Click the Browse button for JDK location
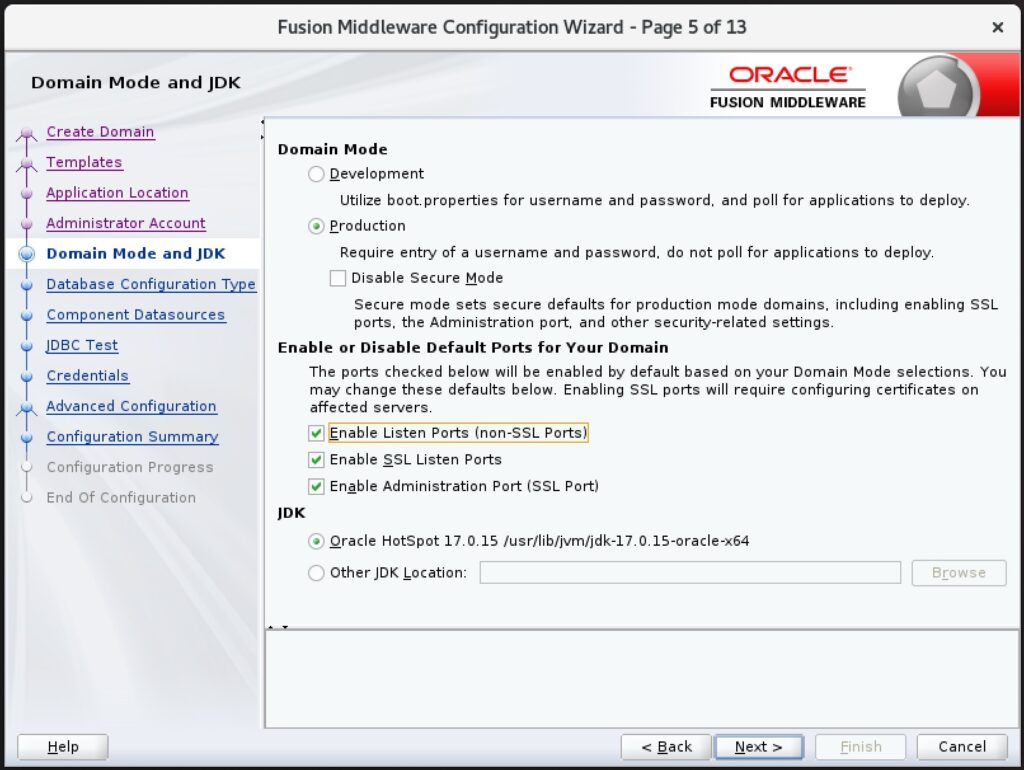This screenshot has width=1024, height=770. click(x=959, y=573)
